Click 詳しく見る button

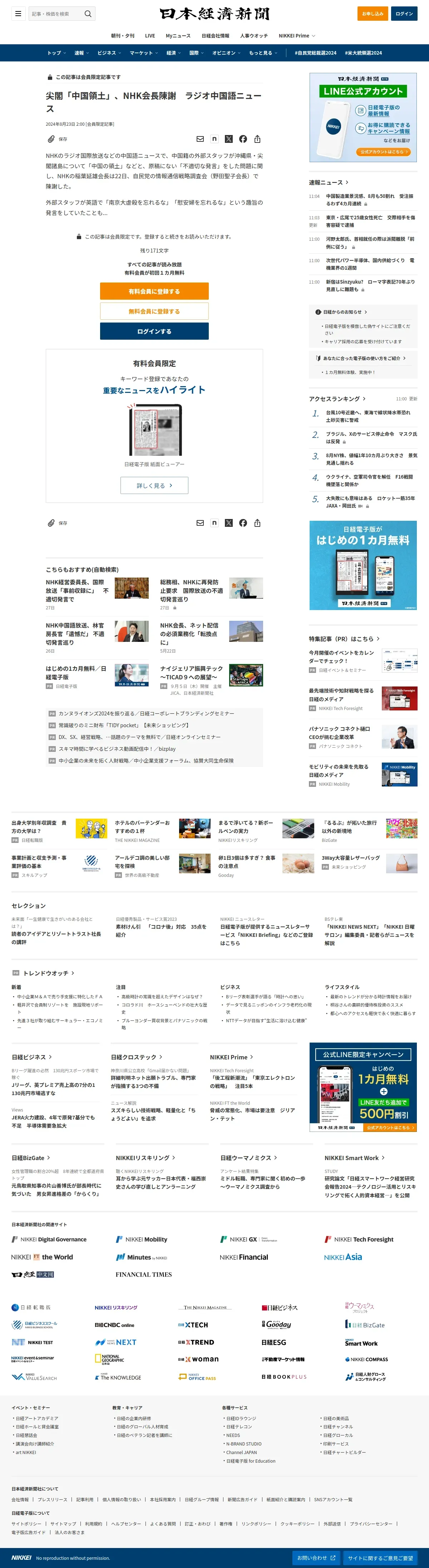coord(154,485)
